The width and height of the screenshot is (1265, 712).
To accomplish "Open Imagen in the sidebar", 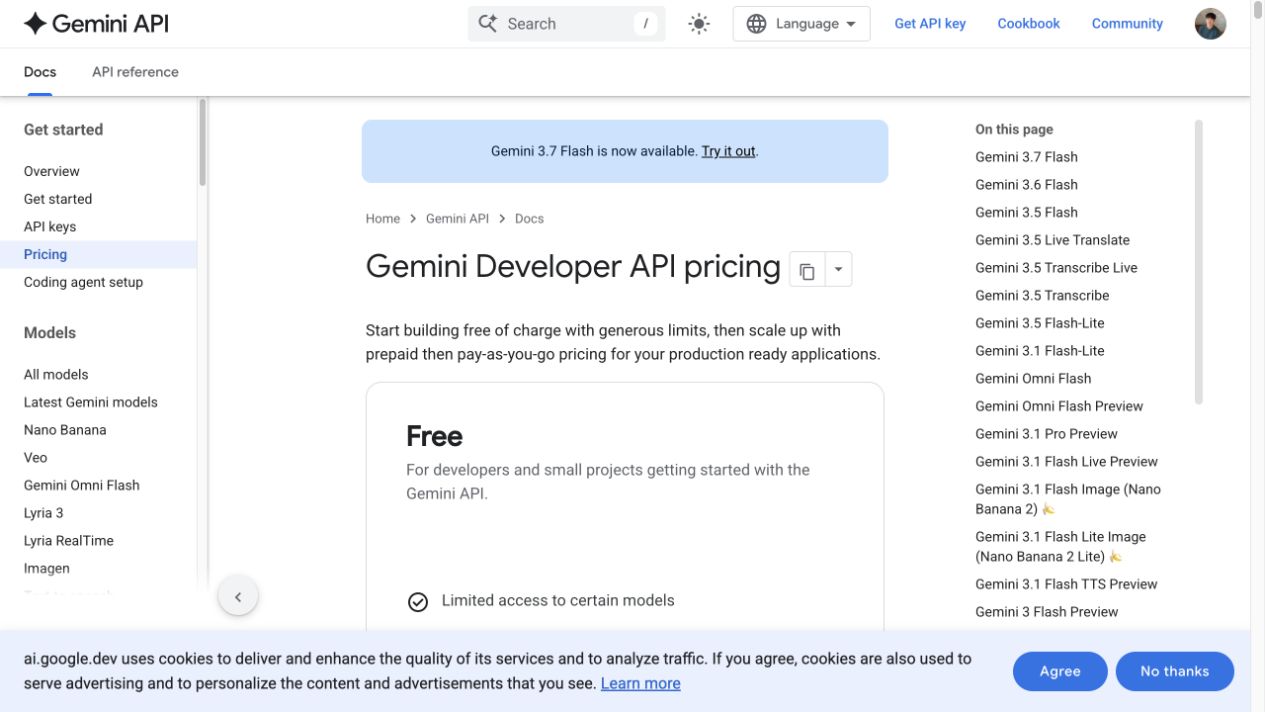I will 47,568.
